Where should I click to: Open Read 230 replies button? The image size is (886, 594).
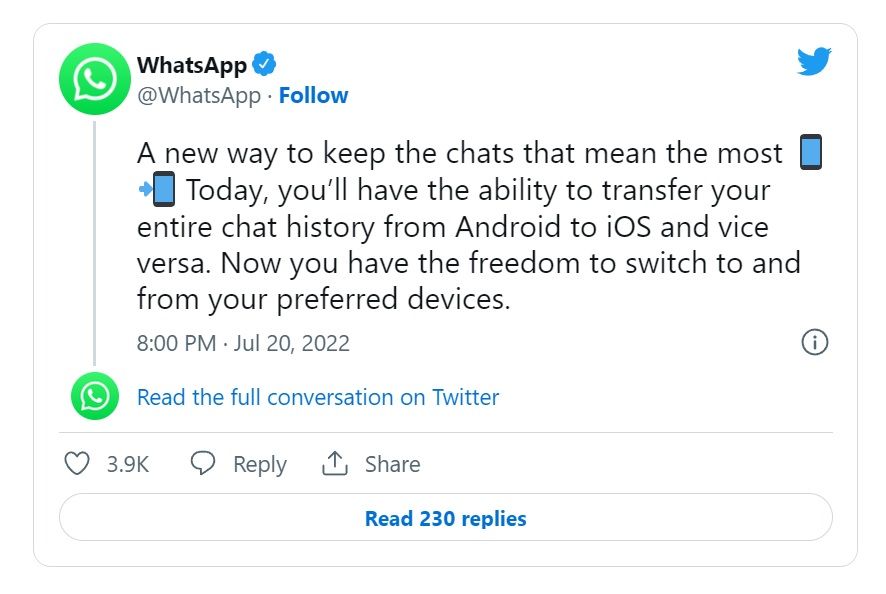(445, 519)
